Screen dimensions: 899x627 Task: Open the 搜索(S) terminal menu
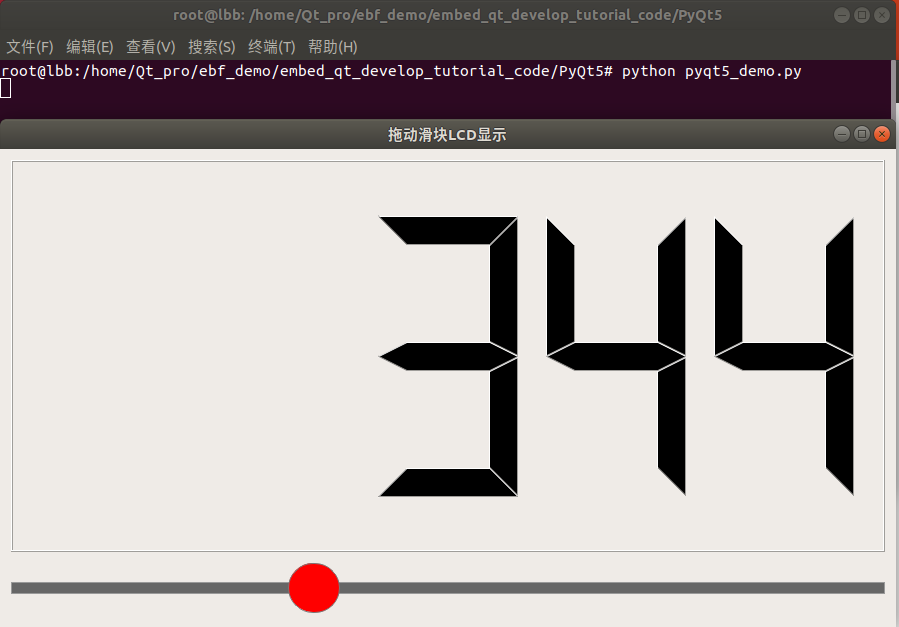(x=212, y=46)
